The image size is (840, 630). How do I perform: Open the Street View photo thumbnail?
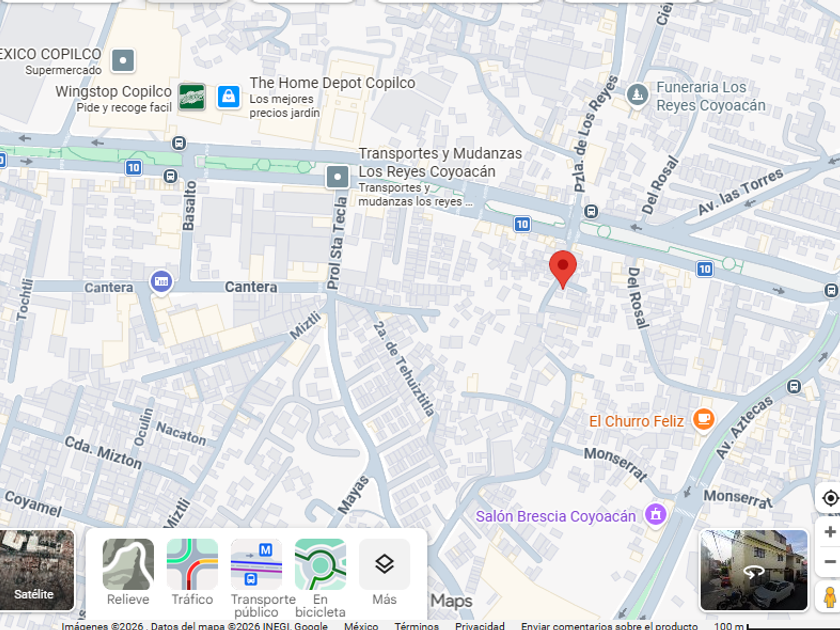[754, 570]
